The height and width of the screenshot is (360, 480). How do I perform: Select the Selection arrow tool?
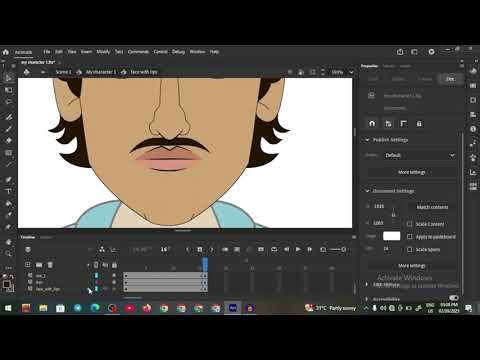(8, 78)
